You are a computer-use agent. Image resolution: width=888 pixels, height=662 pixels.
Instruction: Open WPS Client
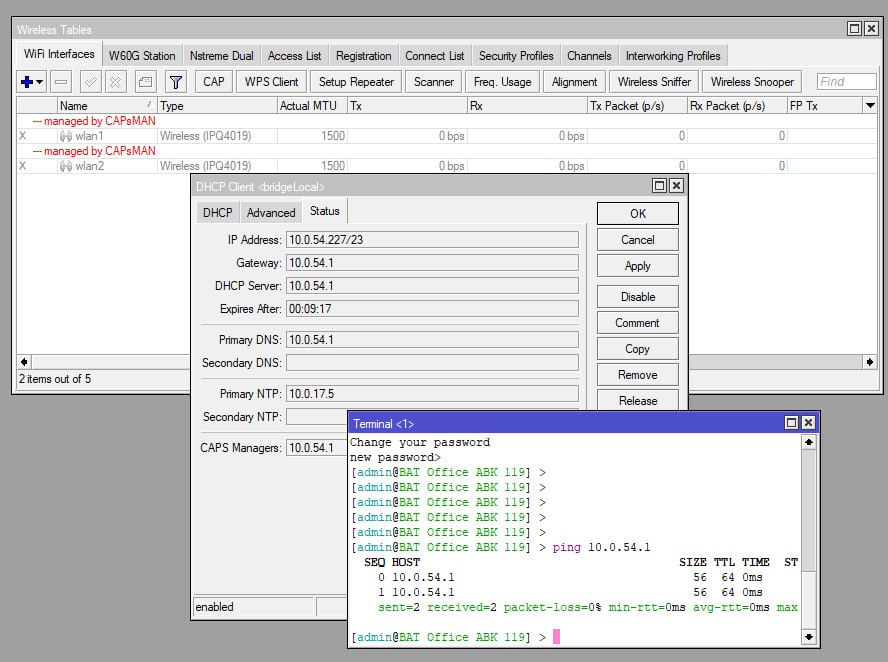pos(271,82)
